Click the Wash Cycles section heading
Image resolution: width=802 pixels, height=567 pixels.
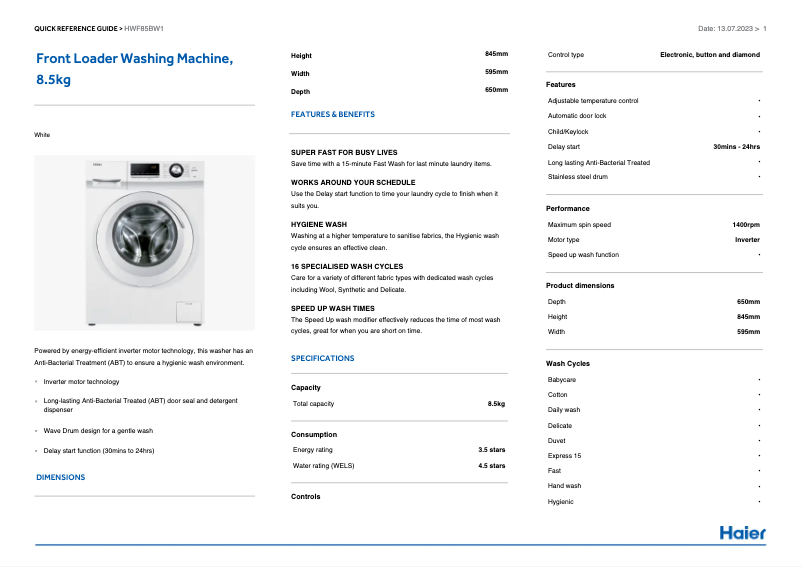click(x=568, y=364)
